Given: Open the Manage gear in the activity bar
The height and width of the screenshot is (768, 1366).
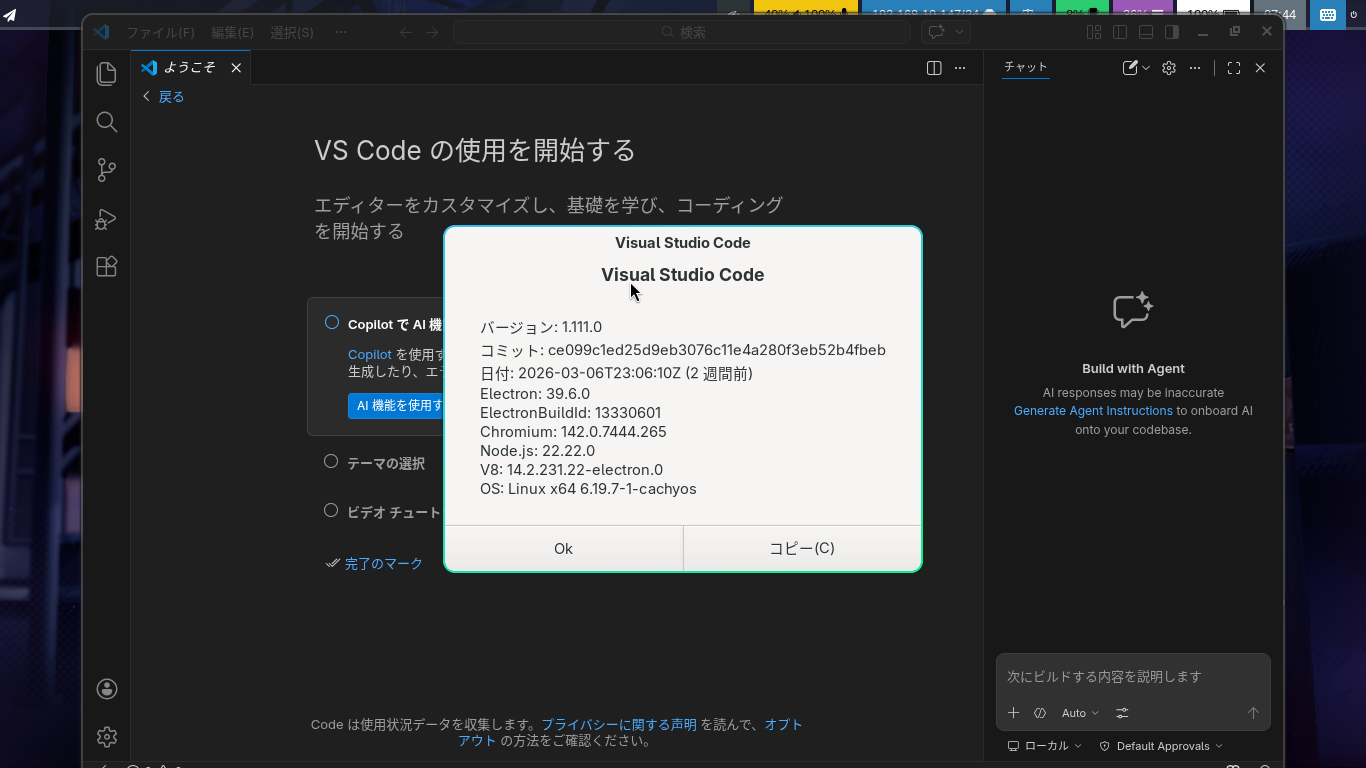Looking at the screenshot, I should click(107, 737).
